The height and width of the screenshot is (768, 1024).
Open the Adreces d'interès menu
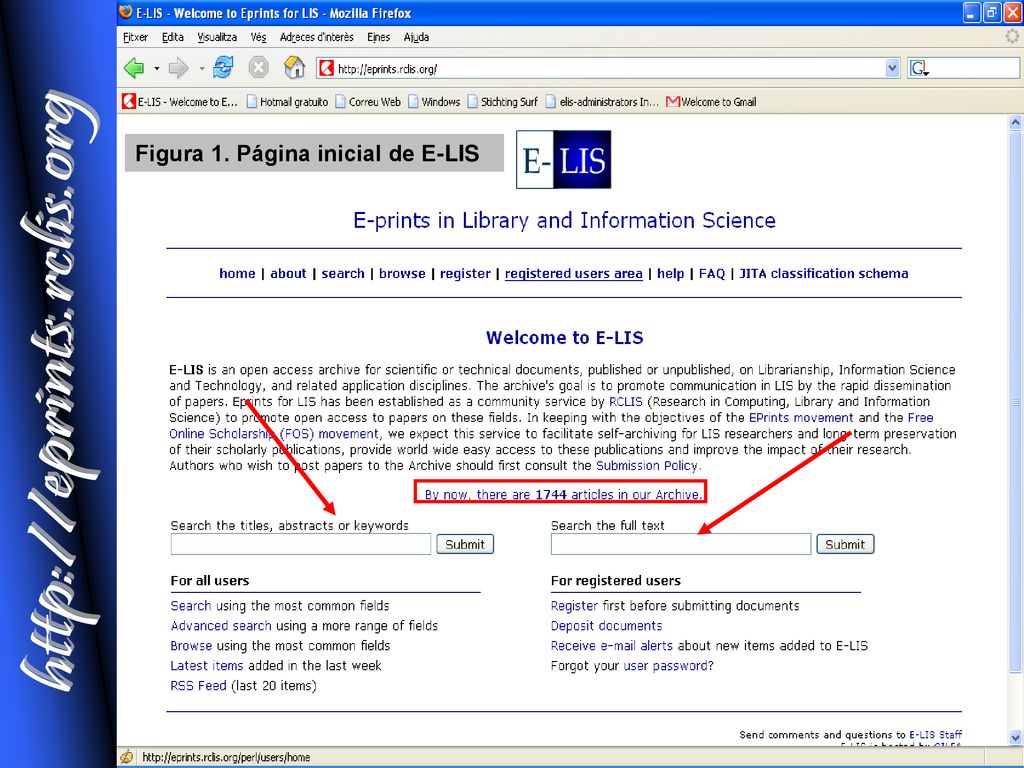coord(317,37)
